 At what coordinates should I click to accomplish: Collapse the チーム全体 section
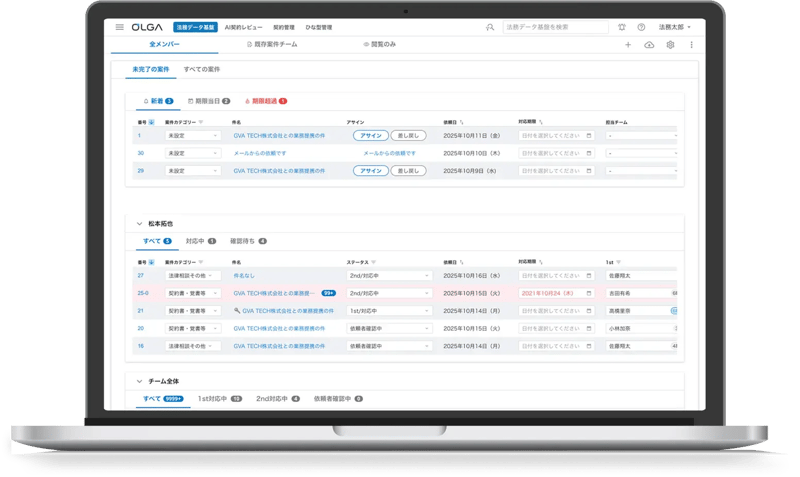coord(139,381)
